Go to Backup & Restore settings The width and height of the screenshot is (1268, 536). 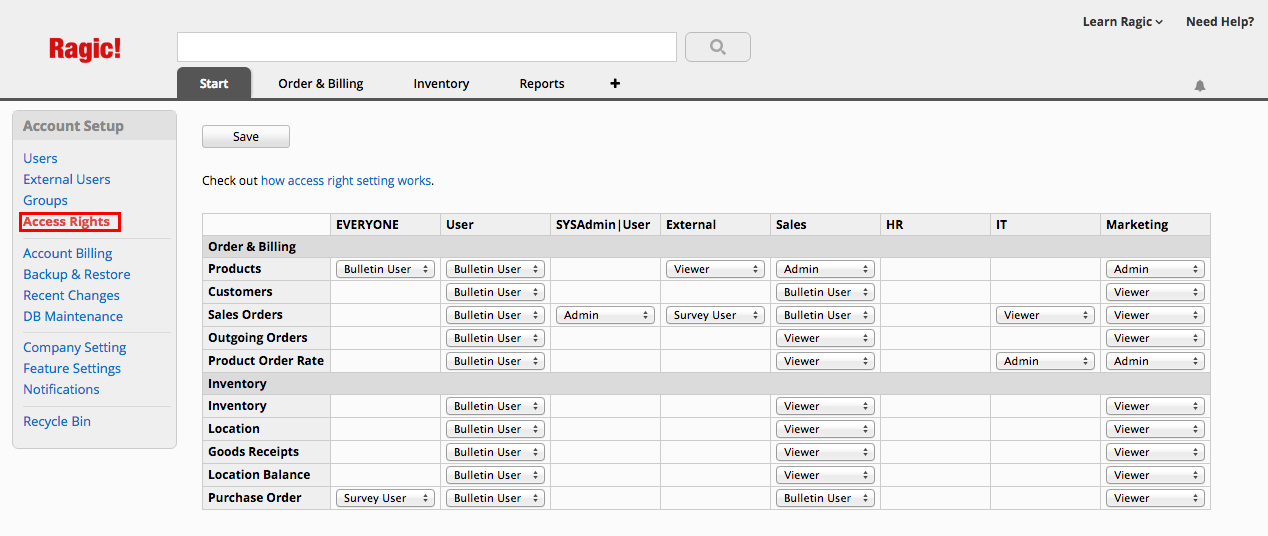point(77,274)
